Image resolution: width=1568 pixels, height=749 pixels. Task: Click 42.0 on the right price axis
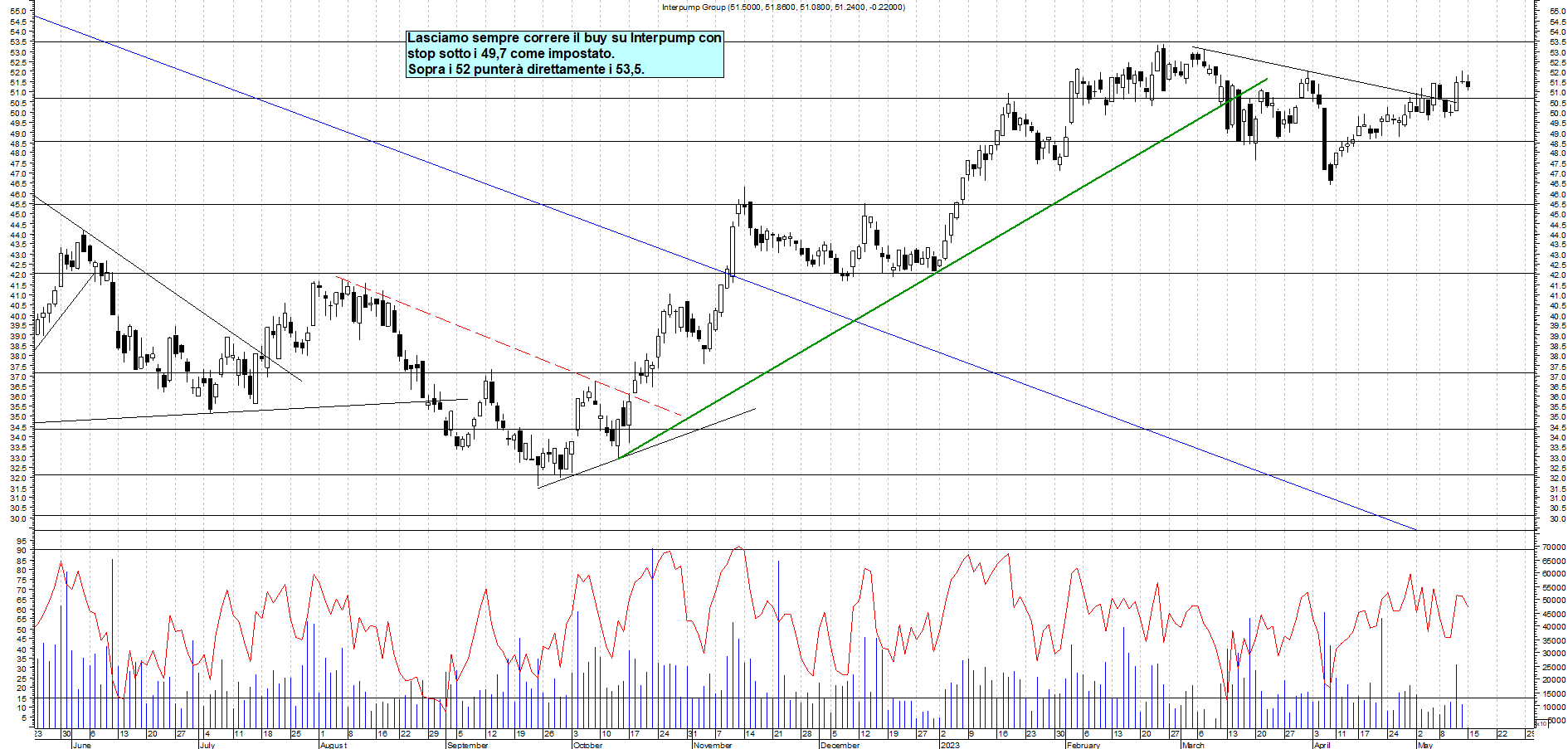[1556, 275]
